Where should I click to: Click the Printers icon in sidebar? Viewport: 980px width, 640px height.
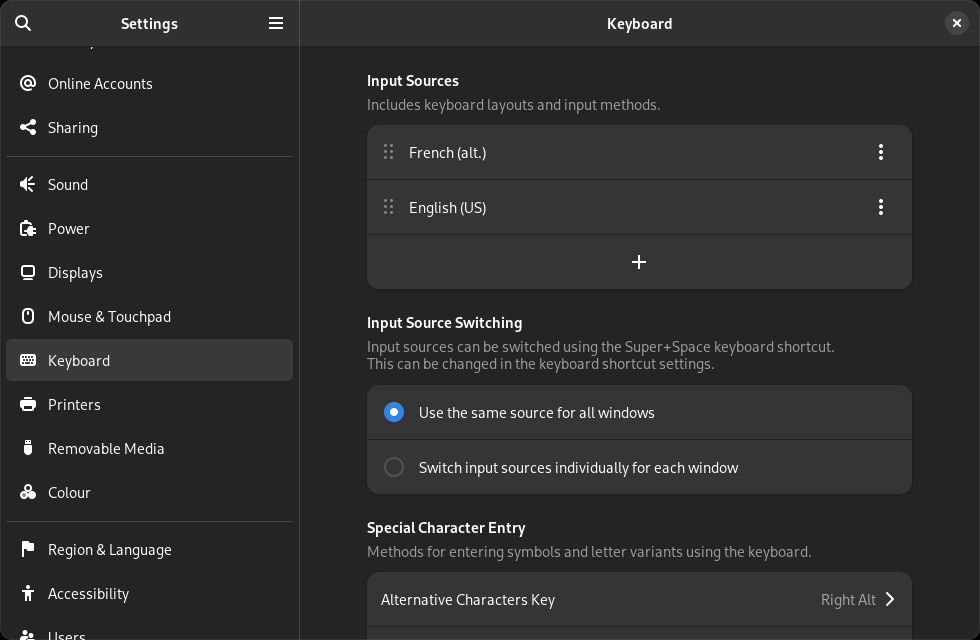[x=28, y=404]
